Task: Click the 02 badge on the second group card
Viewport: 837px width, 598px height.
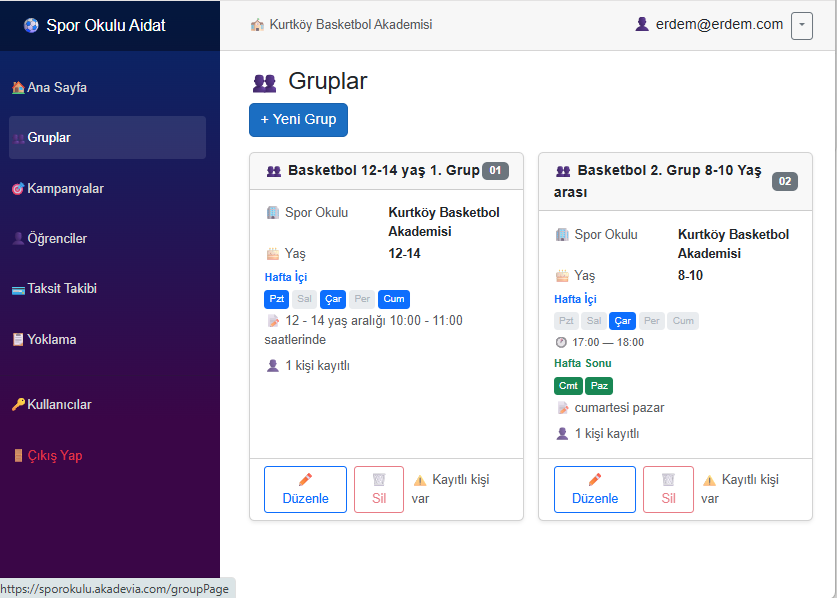Action: pos(785,182)
